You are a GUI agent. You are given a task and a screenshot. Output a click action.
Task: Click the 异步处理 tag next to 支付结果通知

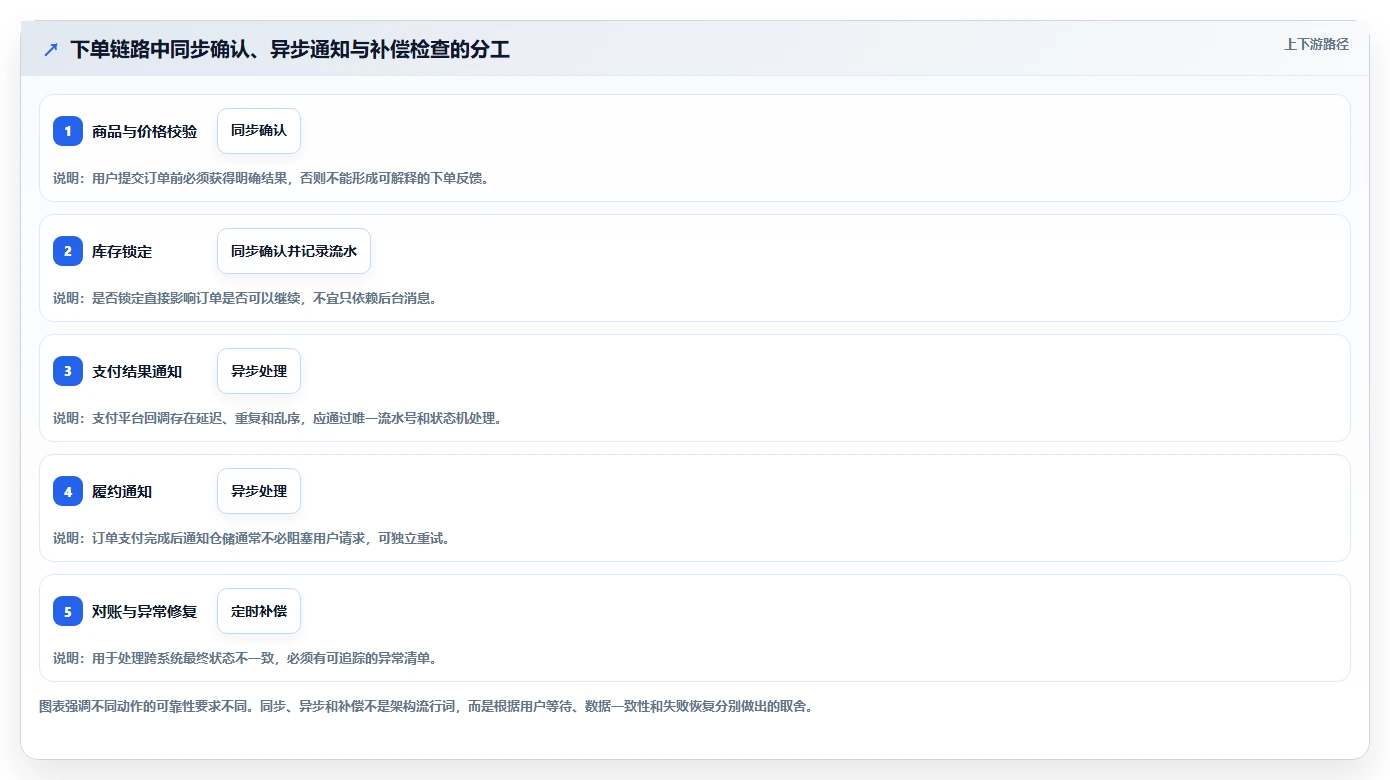pyautogui.click(x=259, y=371)
